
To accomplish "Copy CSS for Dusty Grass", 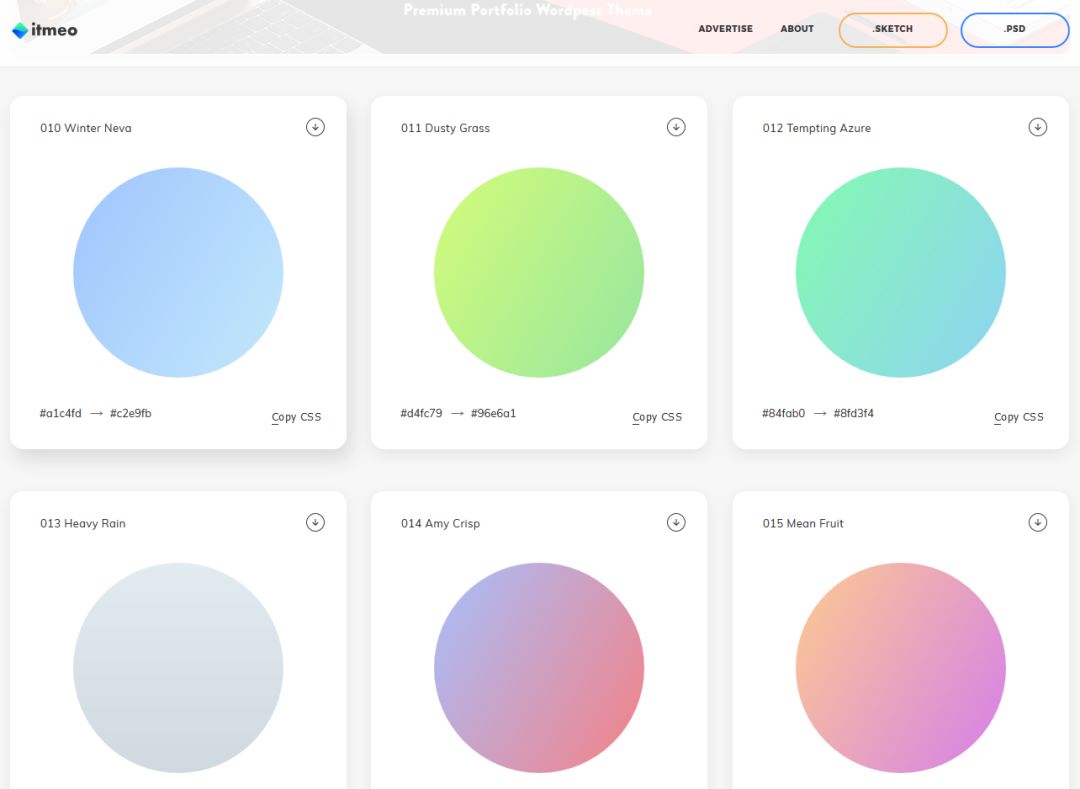I will point(657,417).
